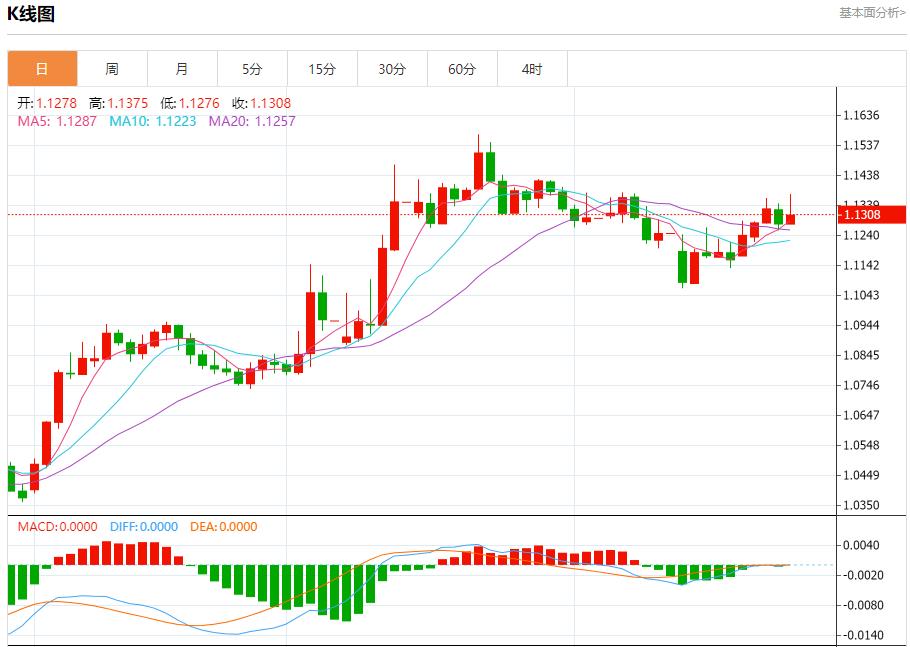Click the DEA indicator label
The height and width of the screenshot is (647, 910).
(x=223, y=527)
